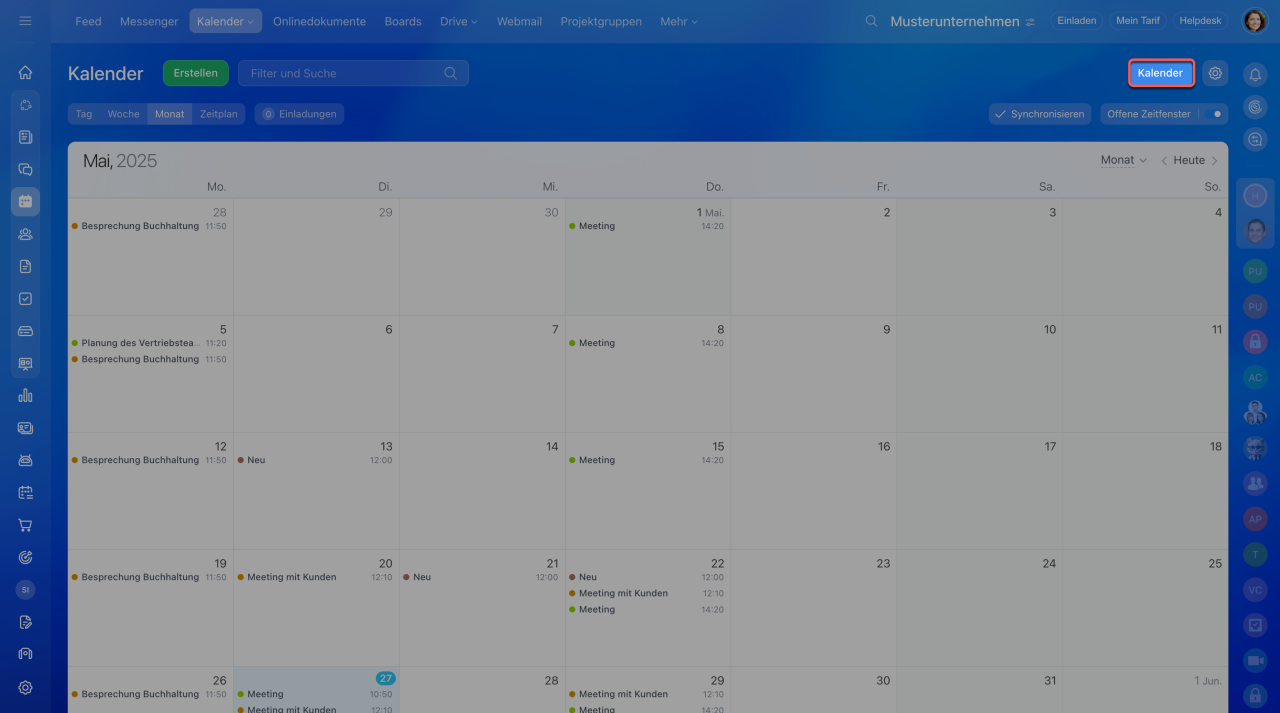Open the workgroups people icon in sidebar

(x=25, y=234)
